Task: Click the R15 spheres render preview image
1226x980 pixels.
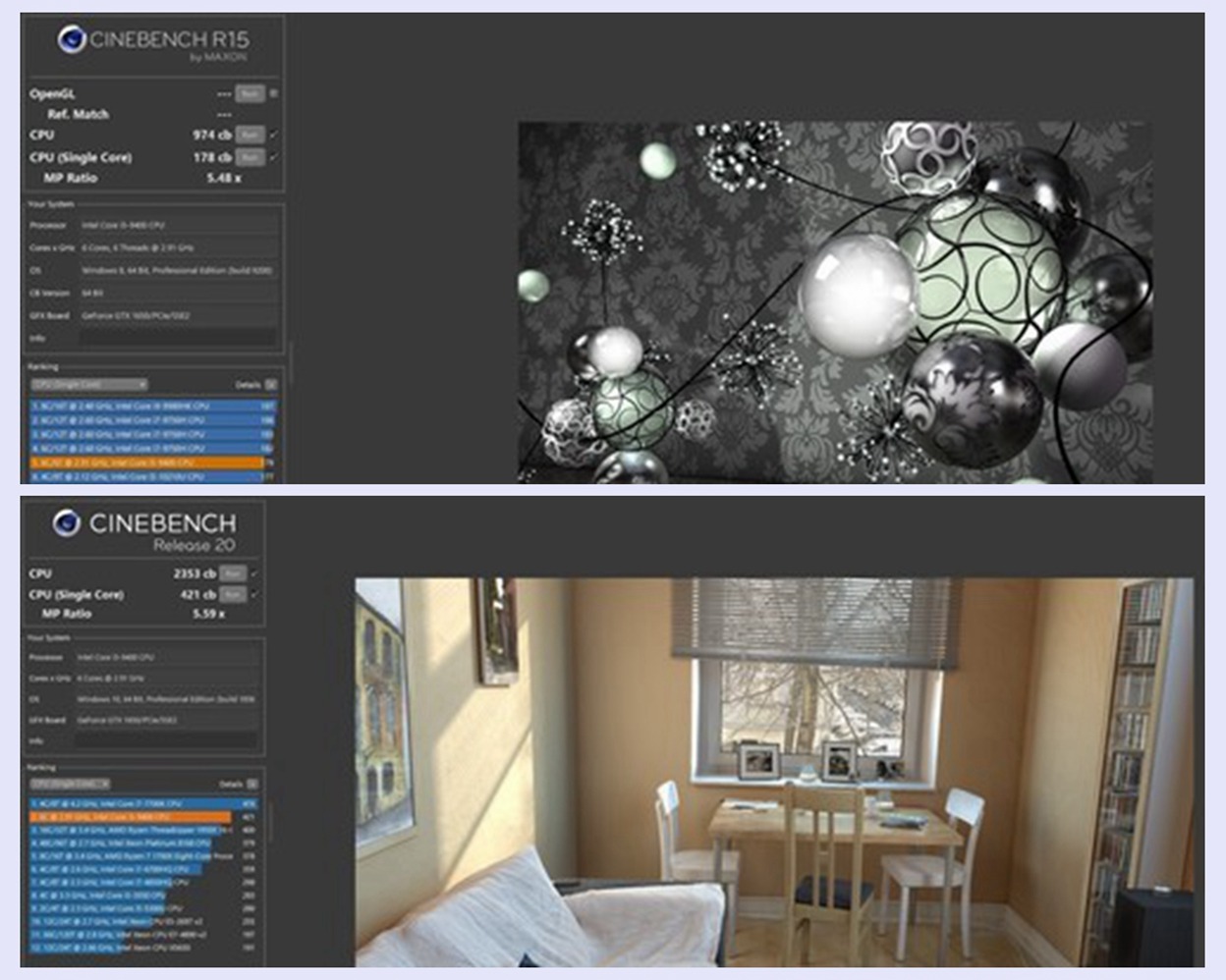Action: tap(835, 301)
